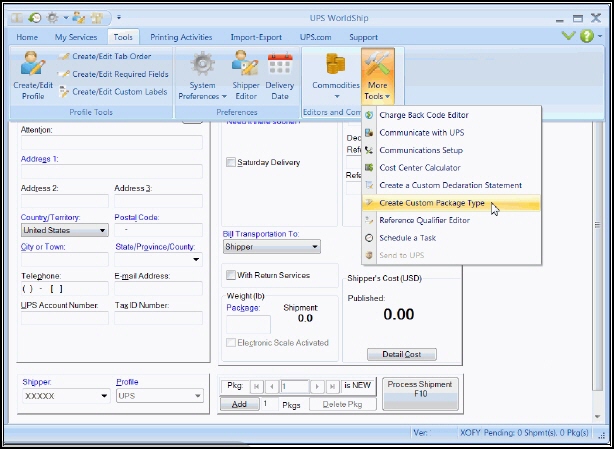Viewport: 614px width, 449px height.
Task: Open the Profile UPS dropdown
Action: click(x=160, y=396)
